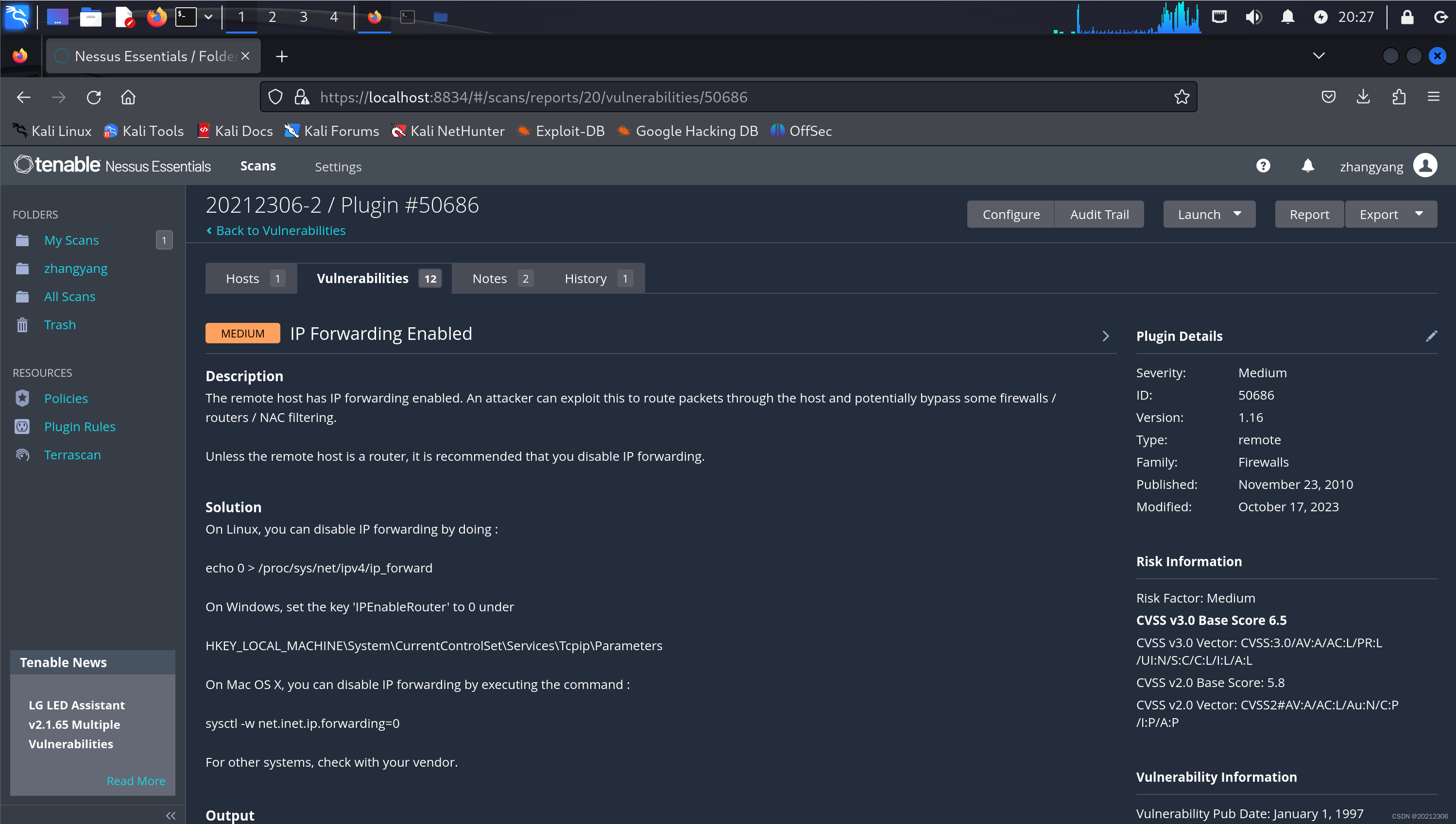
Task: Open the Trash folder icon
Action: pos(22,325)
